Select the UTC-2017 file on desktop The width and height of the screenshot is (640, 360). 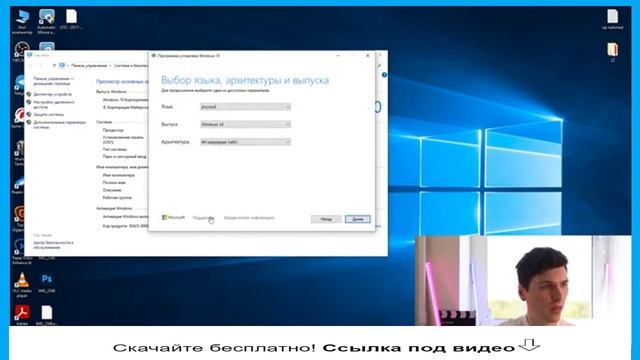click(71, 19)
